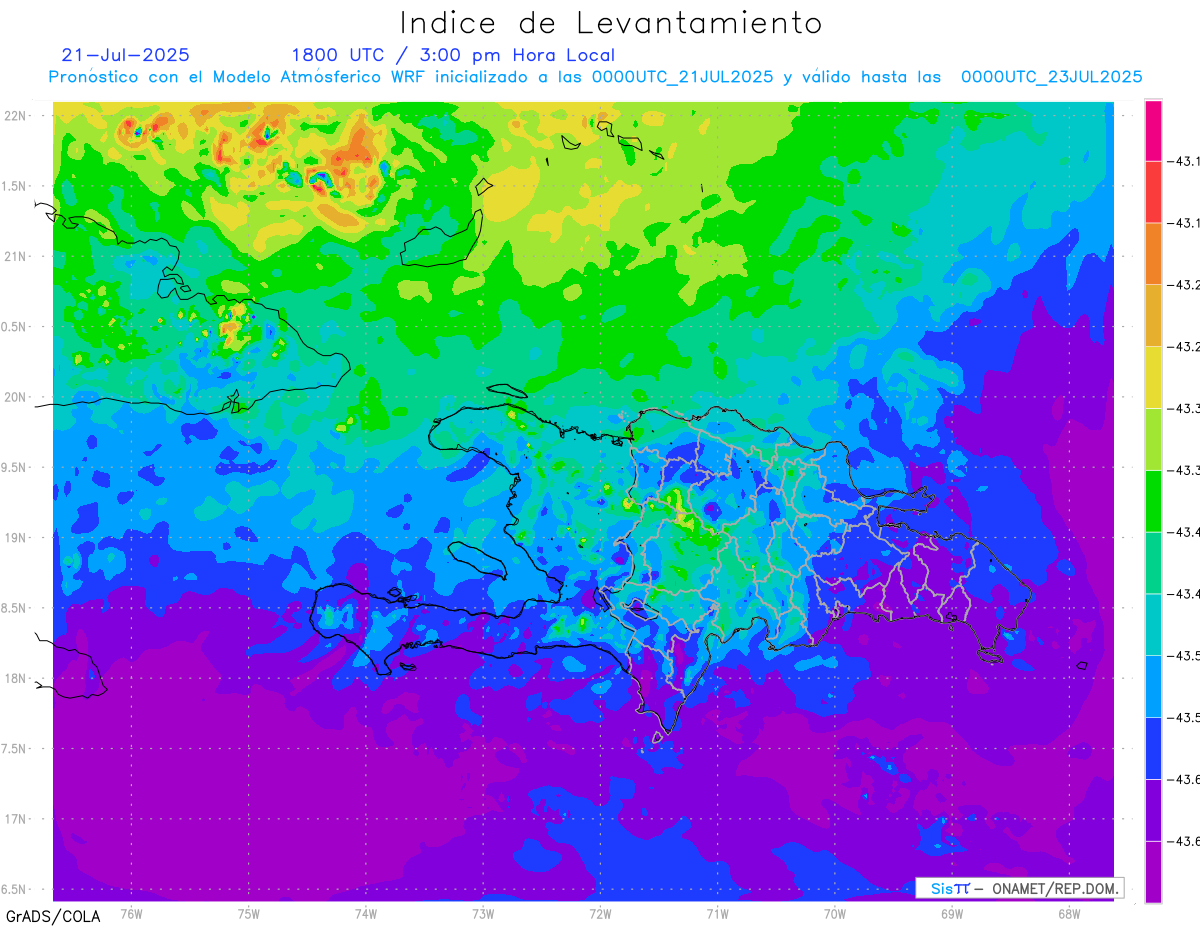Select the date text '21-Jul-2025'
This screenshot has height=927, width=1200.
[125, 55]
